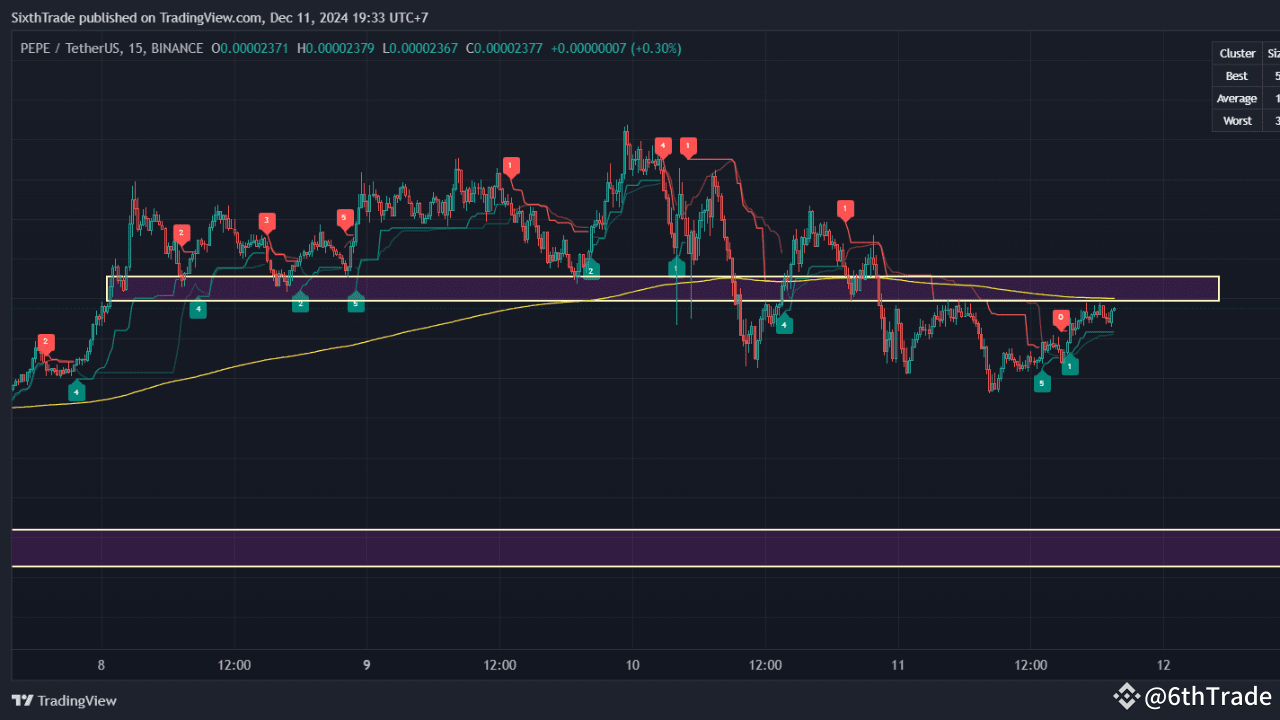Click the red '3' signal marker near Dec 8 highs
1280x720 pixels.
(x=267, y=222)
